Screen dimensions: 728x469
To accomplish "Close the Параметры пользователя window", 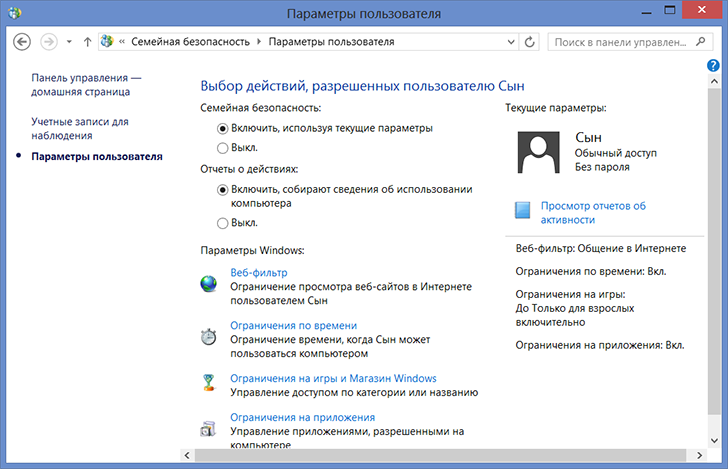I will point(702,10).
